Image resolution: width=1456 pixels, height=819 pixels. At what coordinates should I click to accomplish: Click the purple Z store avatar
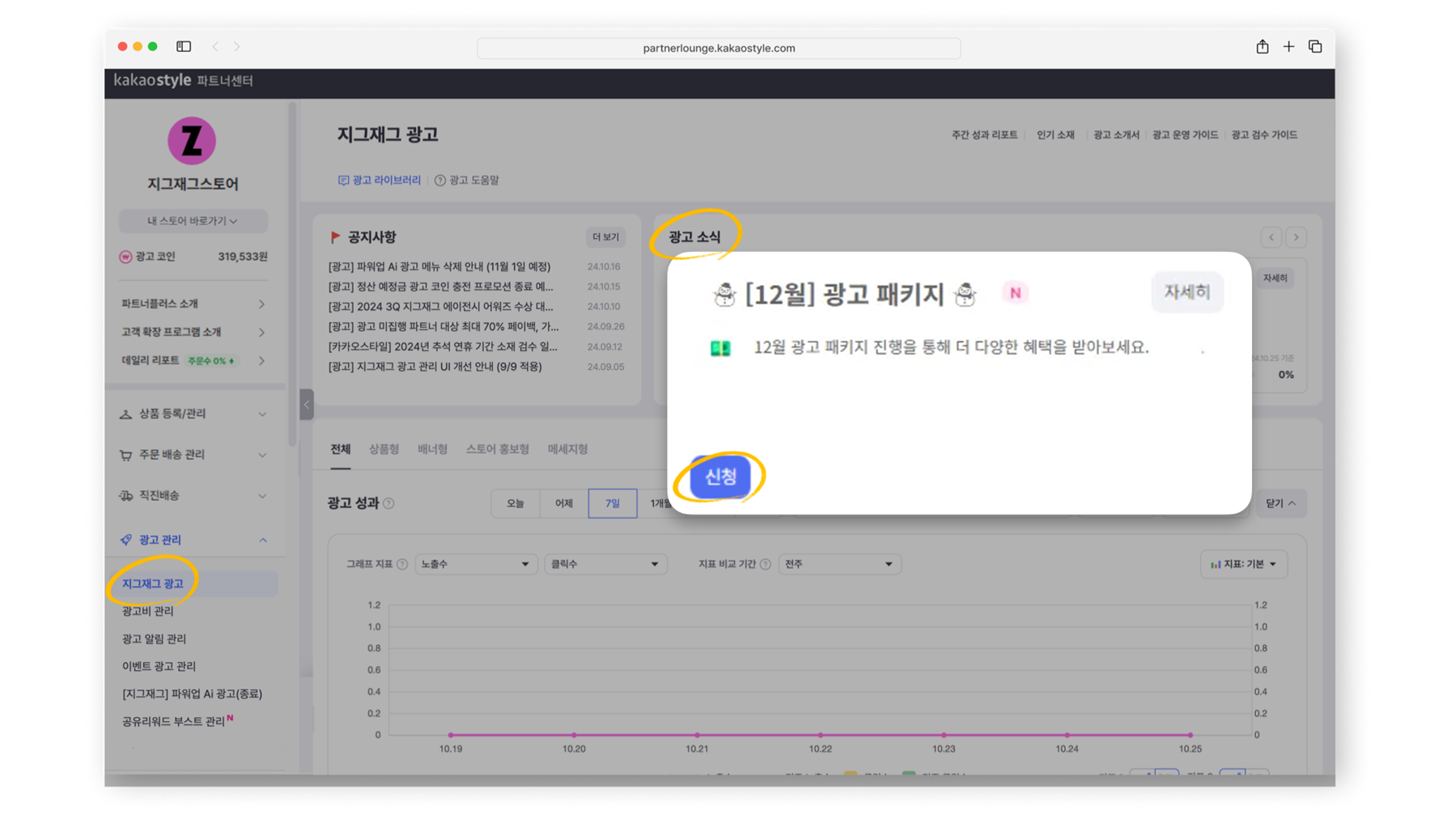(x=192, y=141)
